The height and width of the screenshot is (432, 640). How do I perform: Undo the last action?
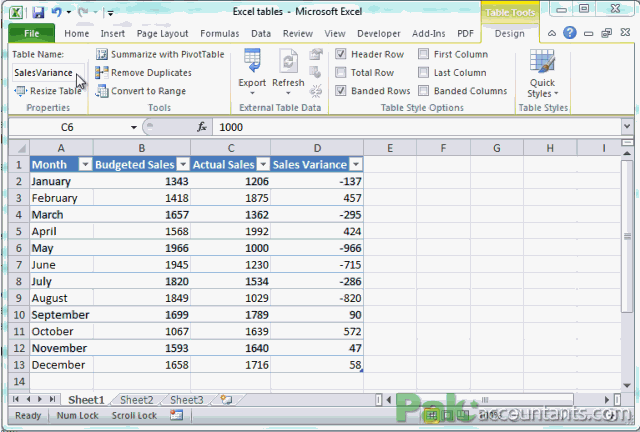tap(56, 12)
